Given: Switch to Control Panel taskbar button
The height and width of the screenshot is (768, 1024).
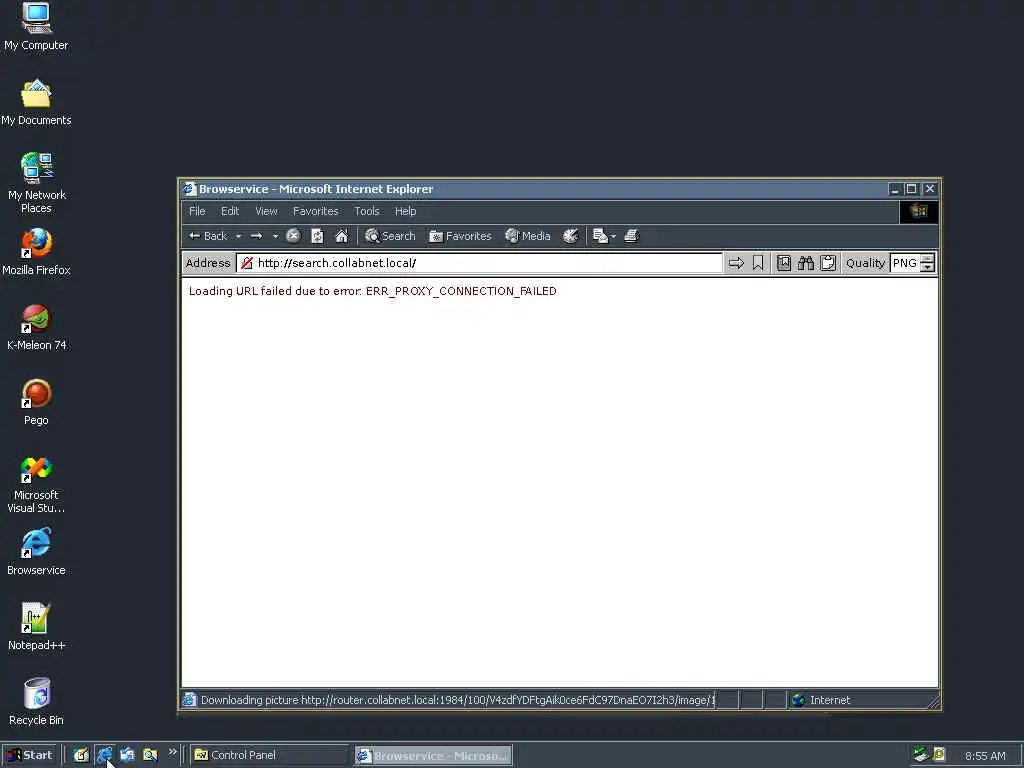Looking at the screenshot, I should click(269, 755).
